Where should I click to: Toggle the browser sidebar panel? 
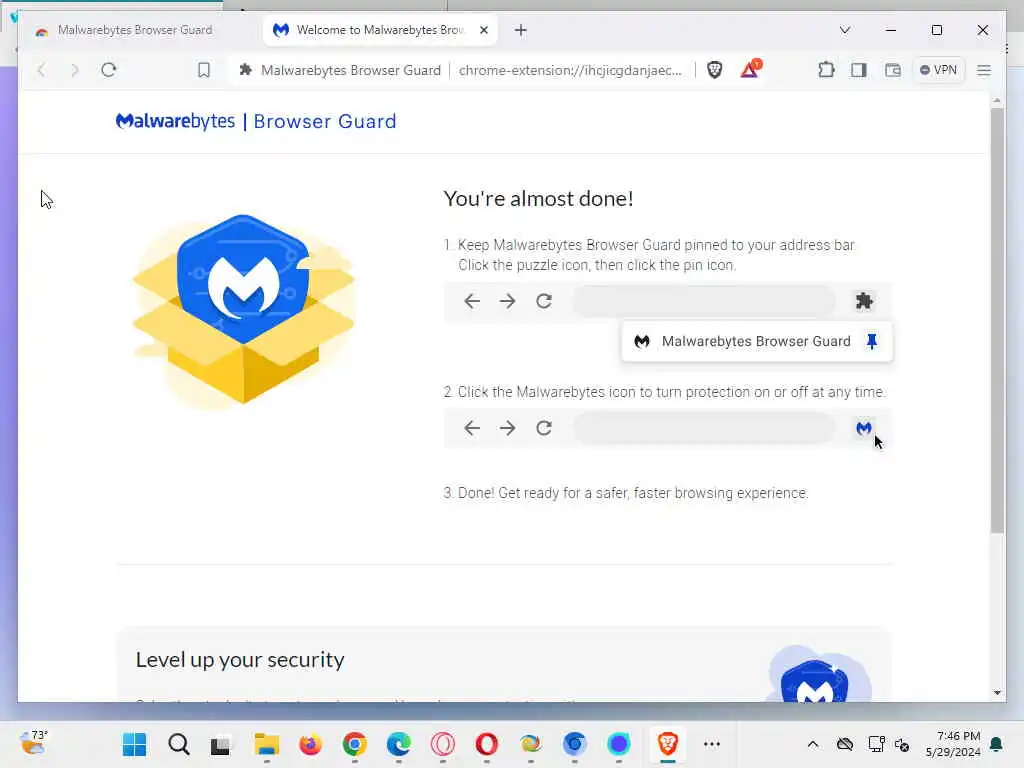[x=859, y=70]
